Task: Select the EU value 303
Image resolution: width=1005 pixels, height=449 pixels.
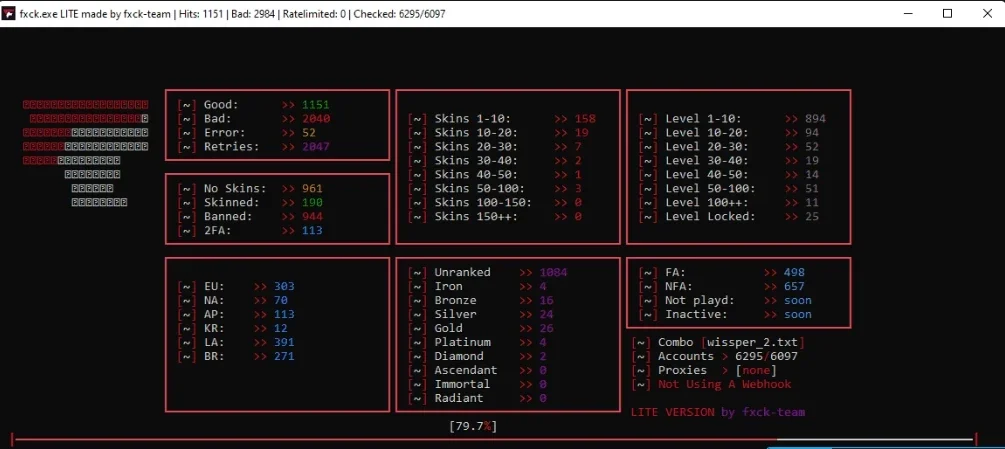Action: click(x=284, y=286)
